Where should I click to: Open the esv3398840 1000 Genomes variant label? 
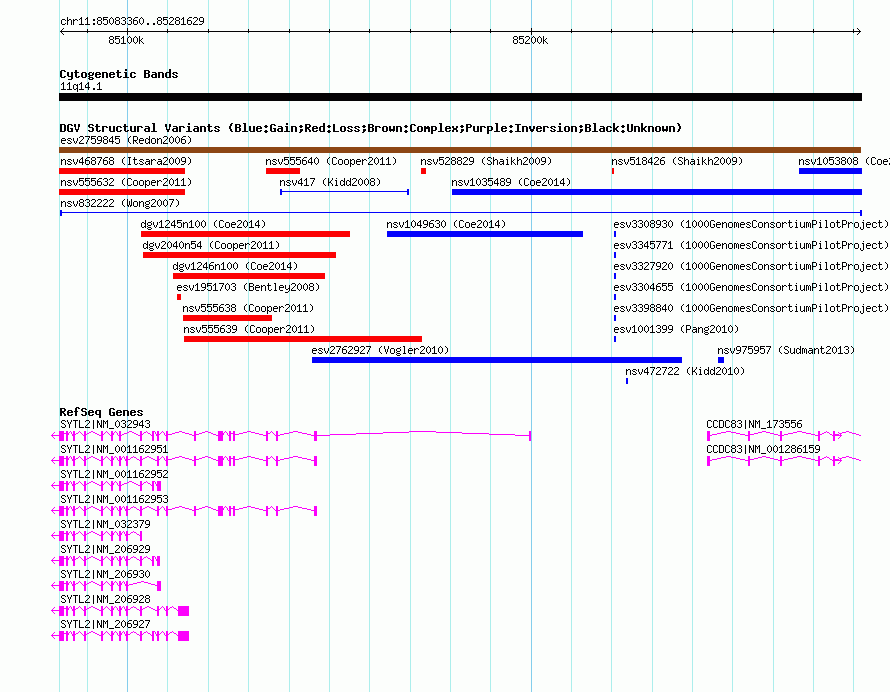click(x=751, y=308)
